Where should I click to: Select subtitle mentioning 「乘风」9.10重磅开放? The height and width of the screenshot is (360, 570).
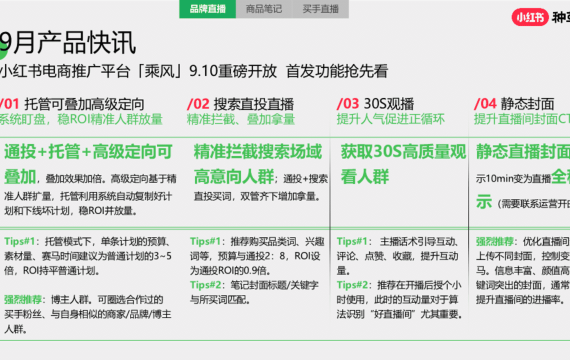pos(194,71)
